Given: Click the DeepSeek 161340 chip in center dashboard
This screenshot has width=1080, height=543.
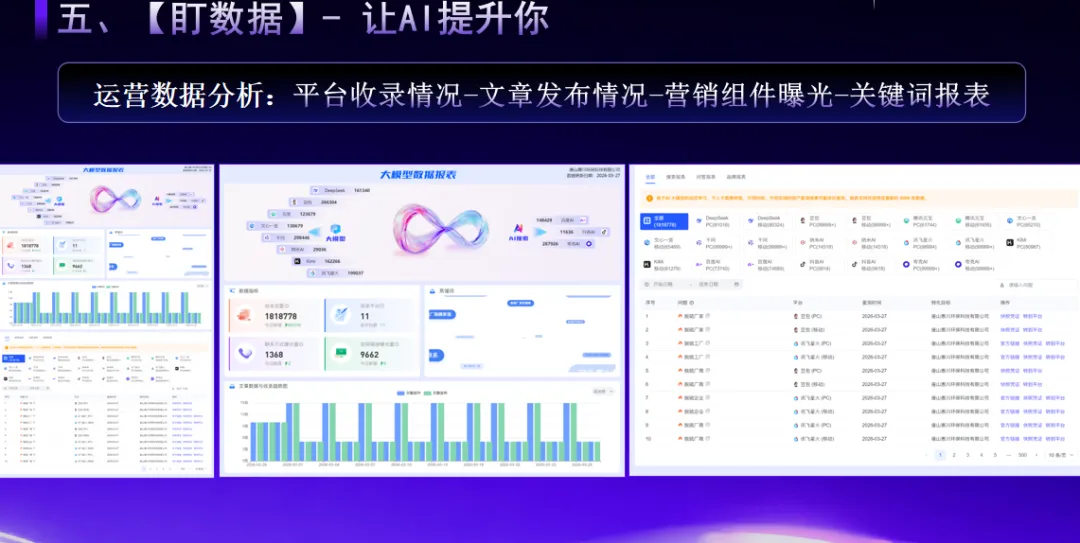Looking at the screenshot, I should (x=341, y=190).
